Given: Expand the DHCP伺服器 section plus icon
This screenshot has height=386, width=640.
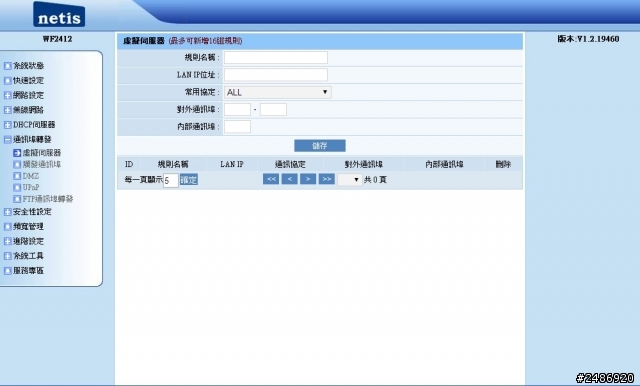Looking at the screenshot, I should coord(7,125).
